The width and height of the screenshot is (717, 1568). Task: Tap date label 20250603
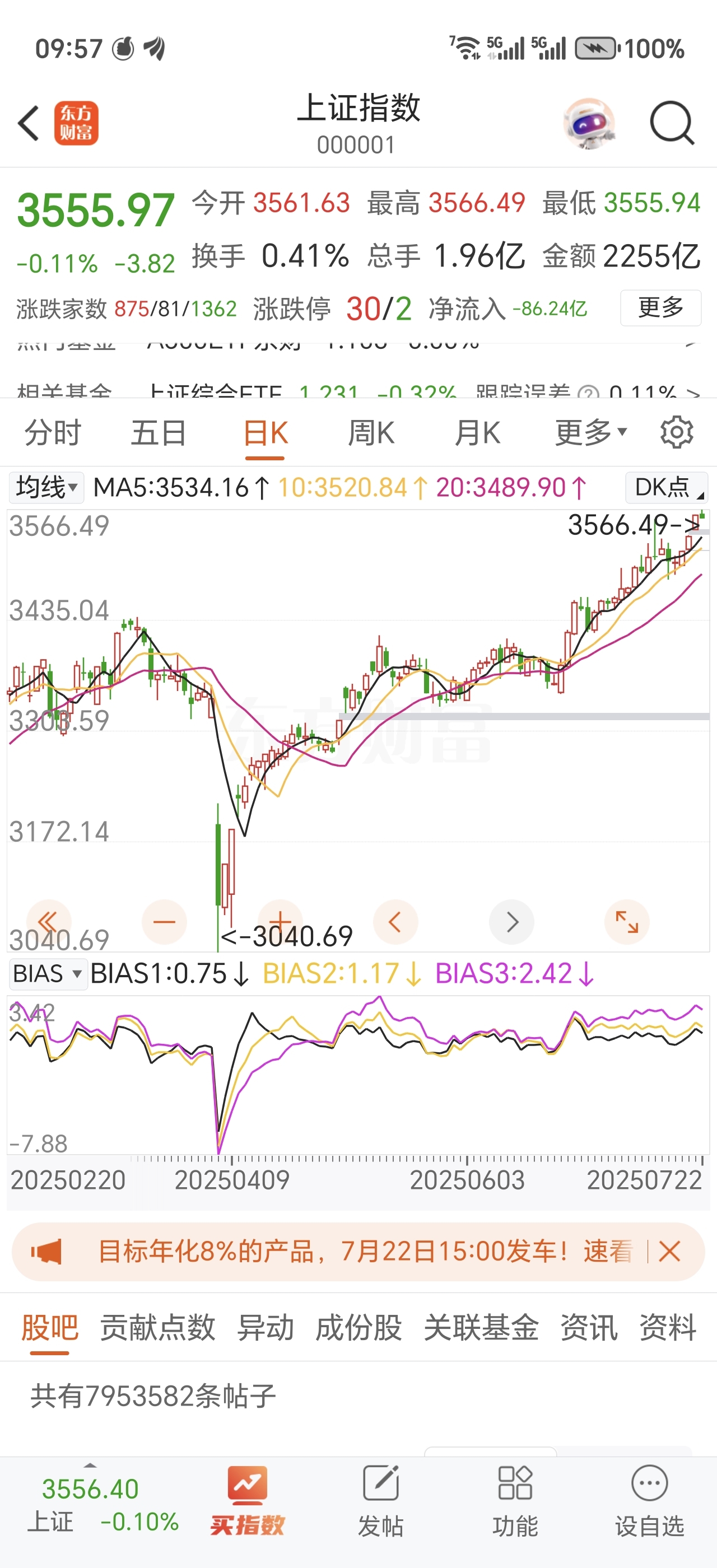(x=467, y=1180)
